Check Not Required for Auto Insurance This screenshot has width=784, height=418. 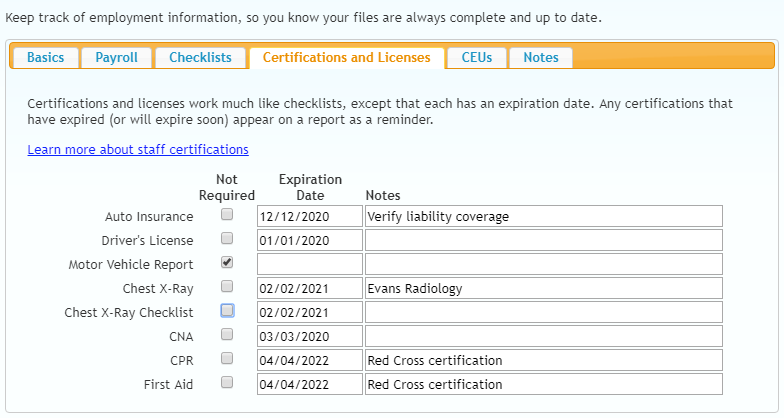[227, 215]
